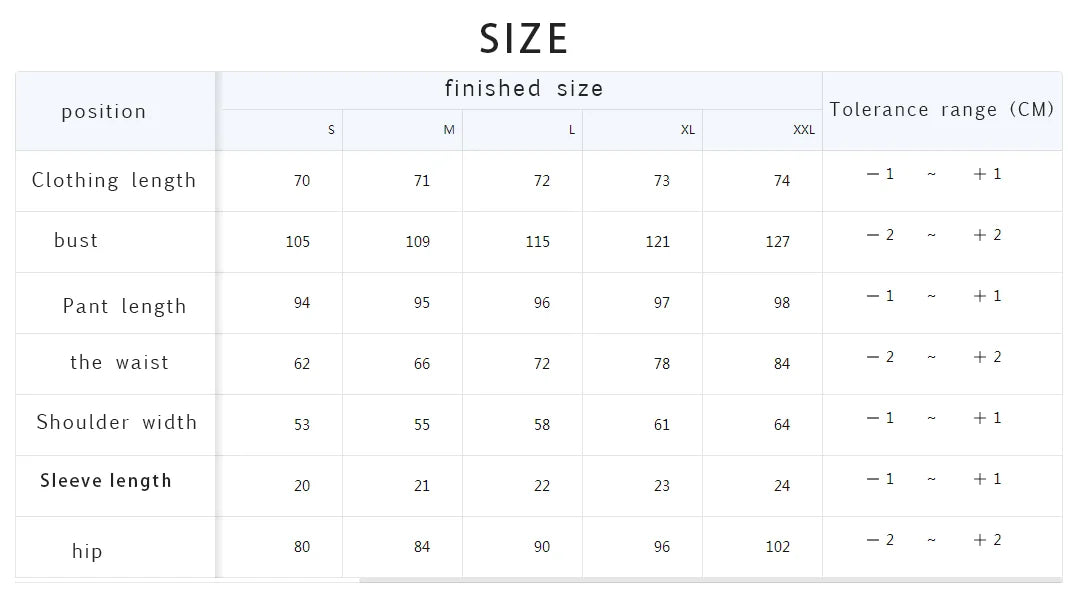Select the XL size column header
This screenshot has height=604, width=1080.
click(x=687, y=130)
